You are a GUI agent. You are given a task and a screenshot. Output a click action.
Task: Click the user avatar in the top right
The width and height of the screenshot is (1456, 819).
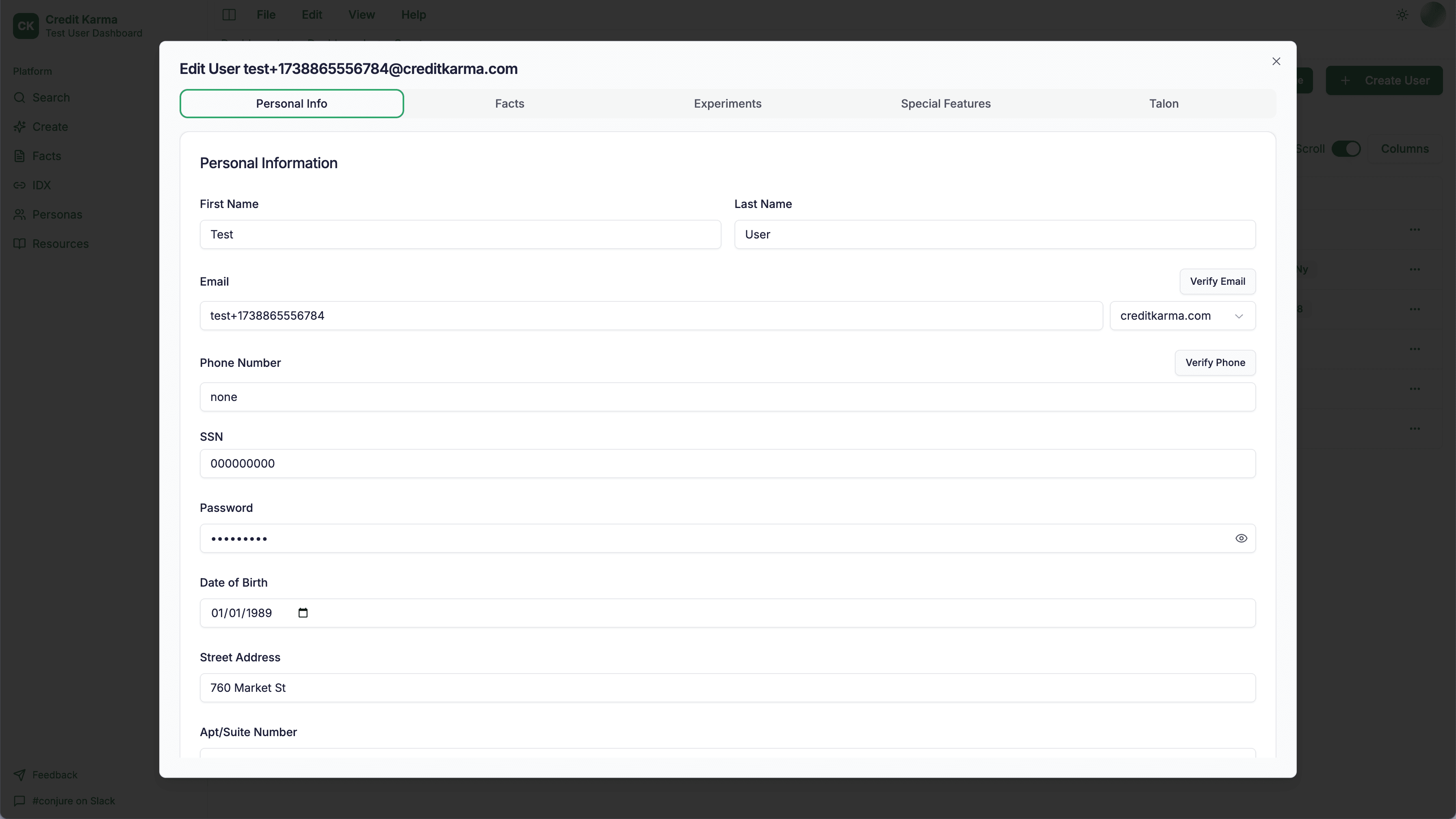(x=1433, y=15)
